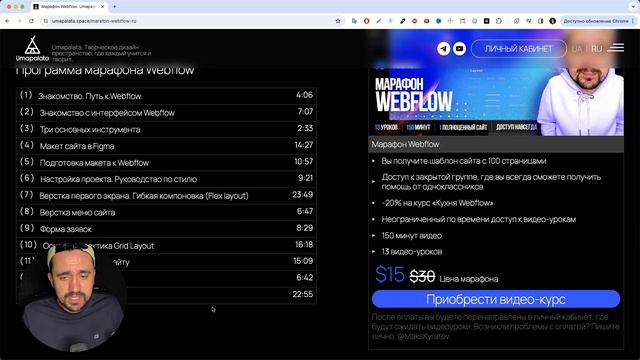
Task: Click the red O-shaped extension icon
Action: click(367, 21)
